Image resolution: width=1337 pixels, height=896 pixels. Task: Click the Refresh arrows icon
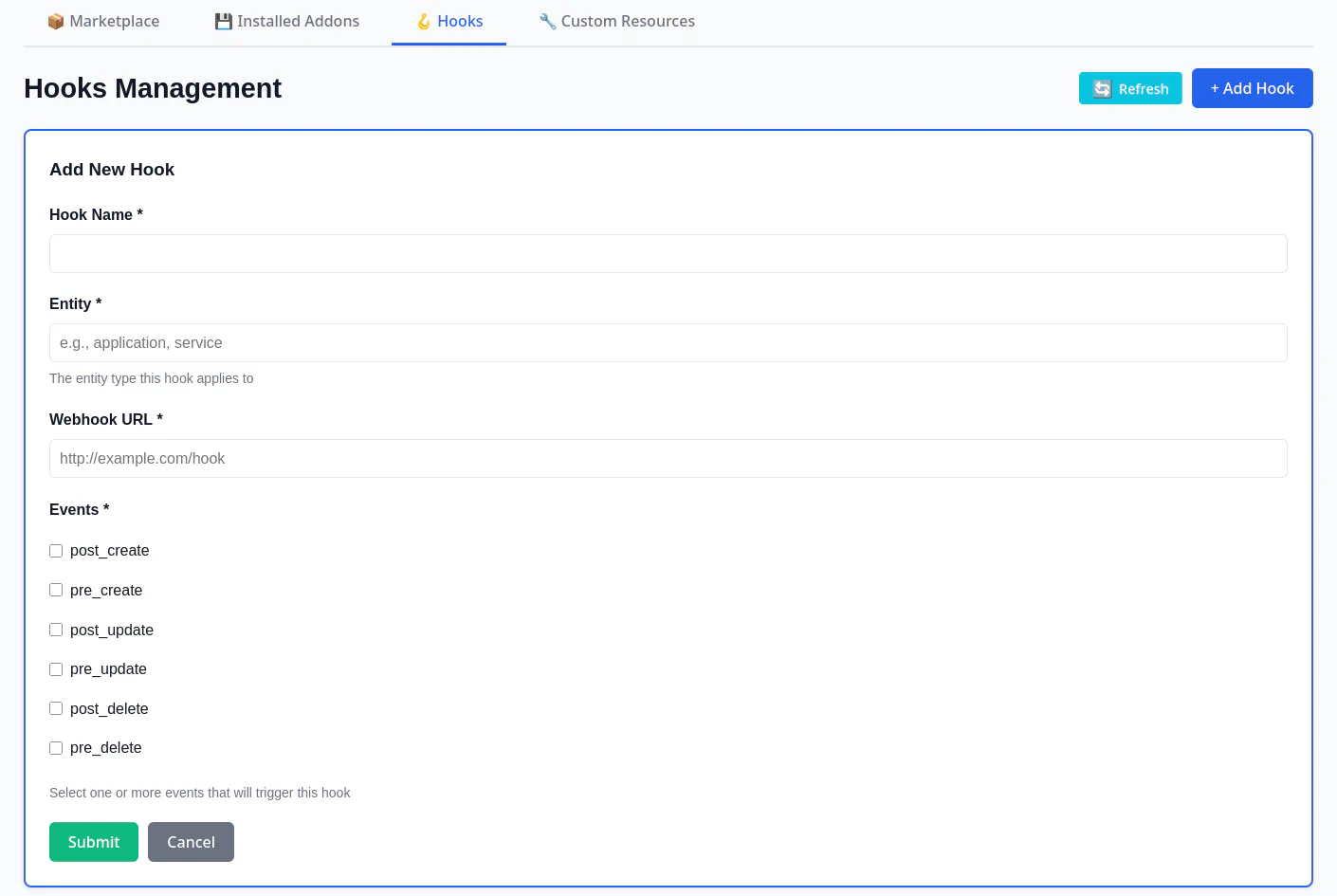pyautogui.click(x=1102, y=89)
